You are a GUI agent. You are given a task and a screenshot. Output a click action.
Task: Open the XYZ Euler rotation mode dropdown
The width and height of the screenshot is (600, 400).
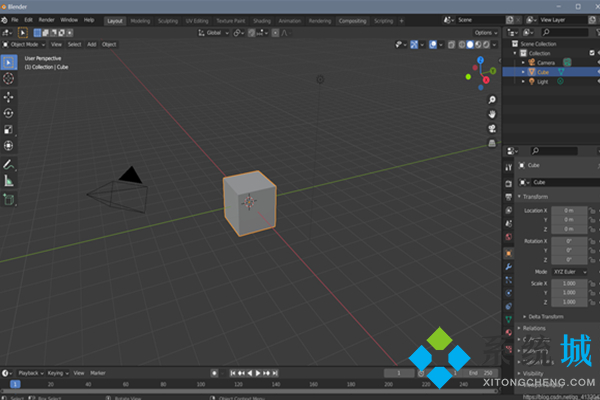click(570, 272)
